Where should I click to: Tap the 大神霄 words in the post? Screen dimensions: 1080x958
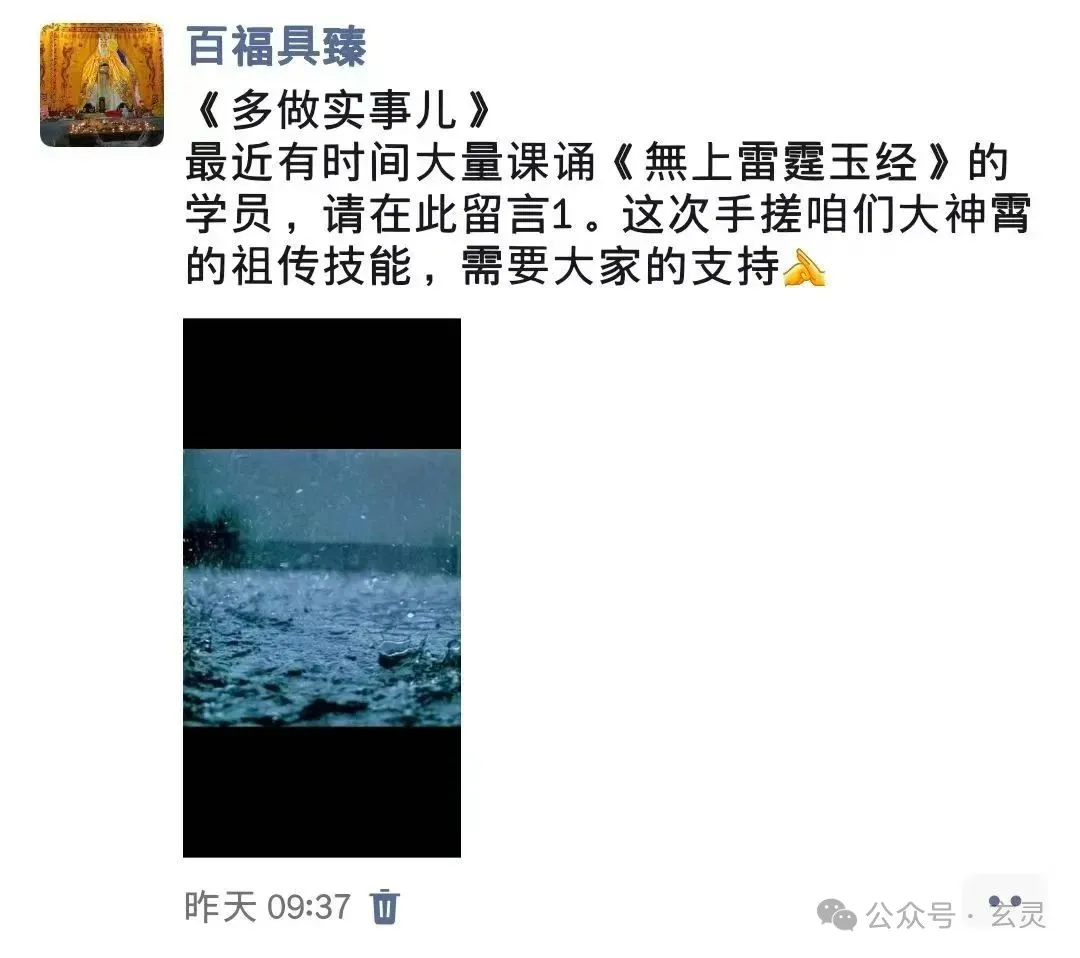point(964,215)
